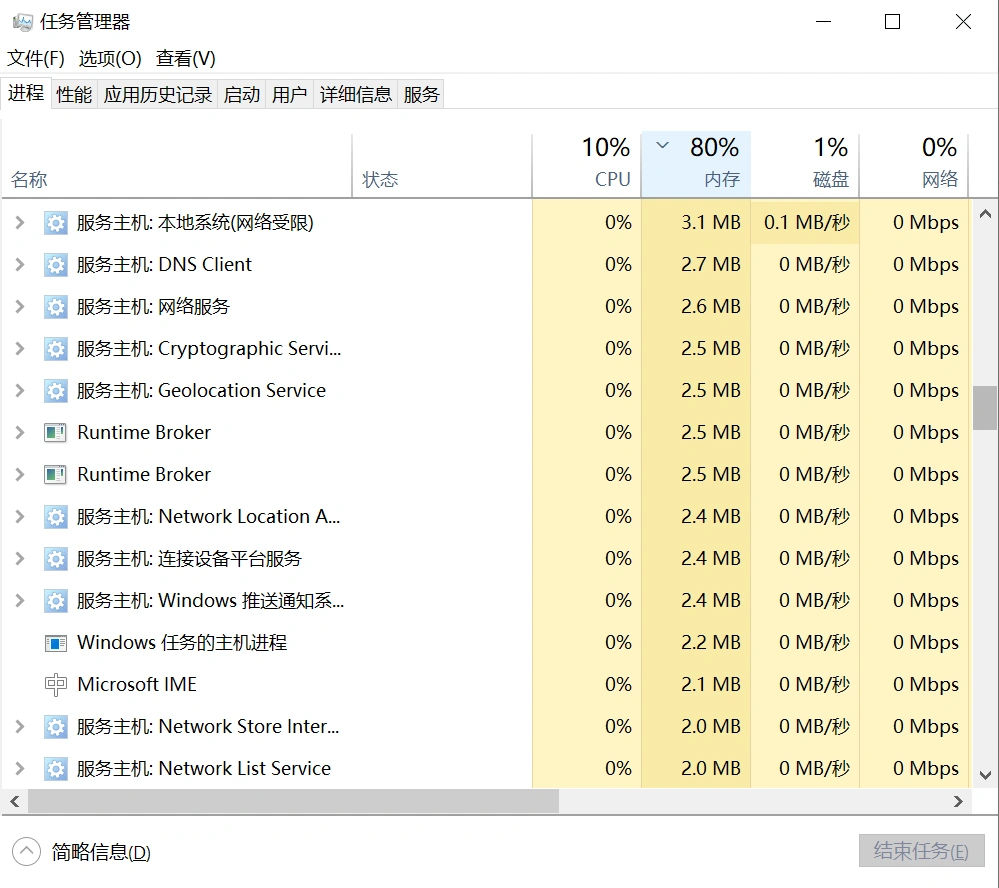Click the gear icon of 服务主机: 网络服务

coord(56,307)
